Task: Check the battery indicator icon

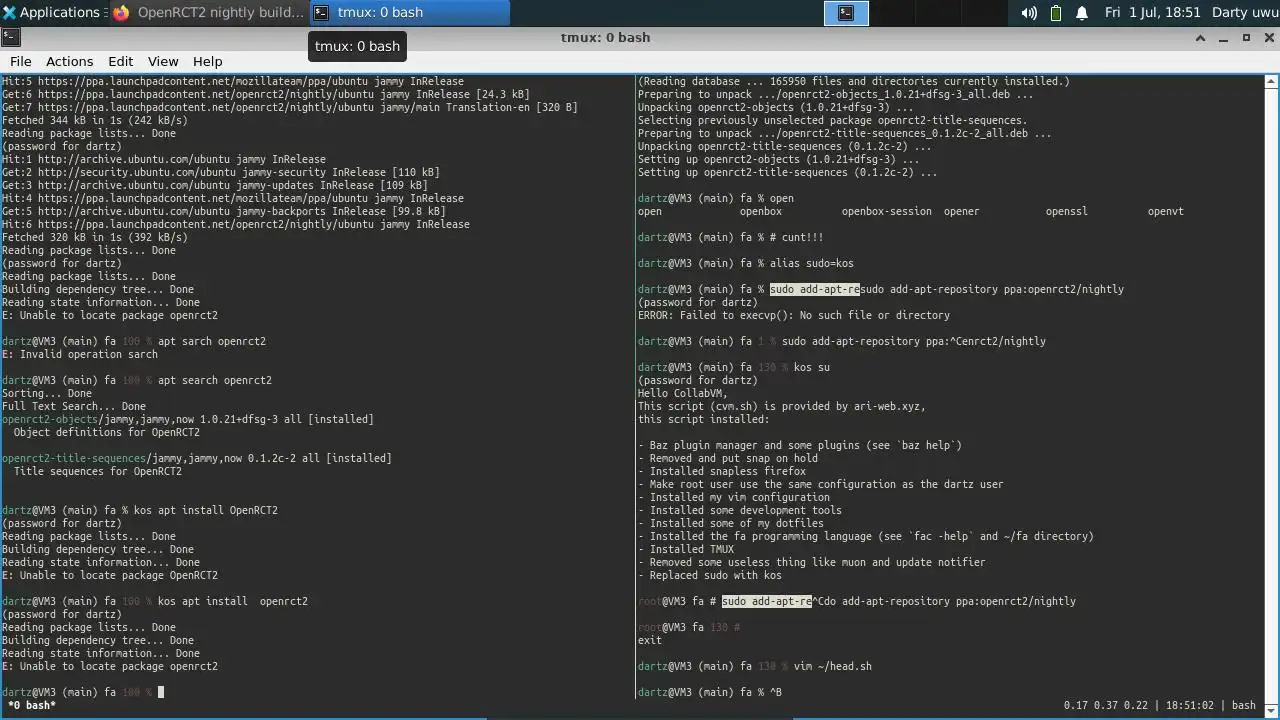Action: 1056,13
